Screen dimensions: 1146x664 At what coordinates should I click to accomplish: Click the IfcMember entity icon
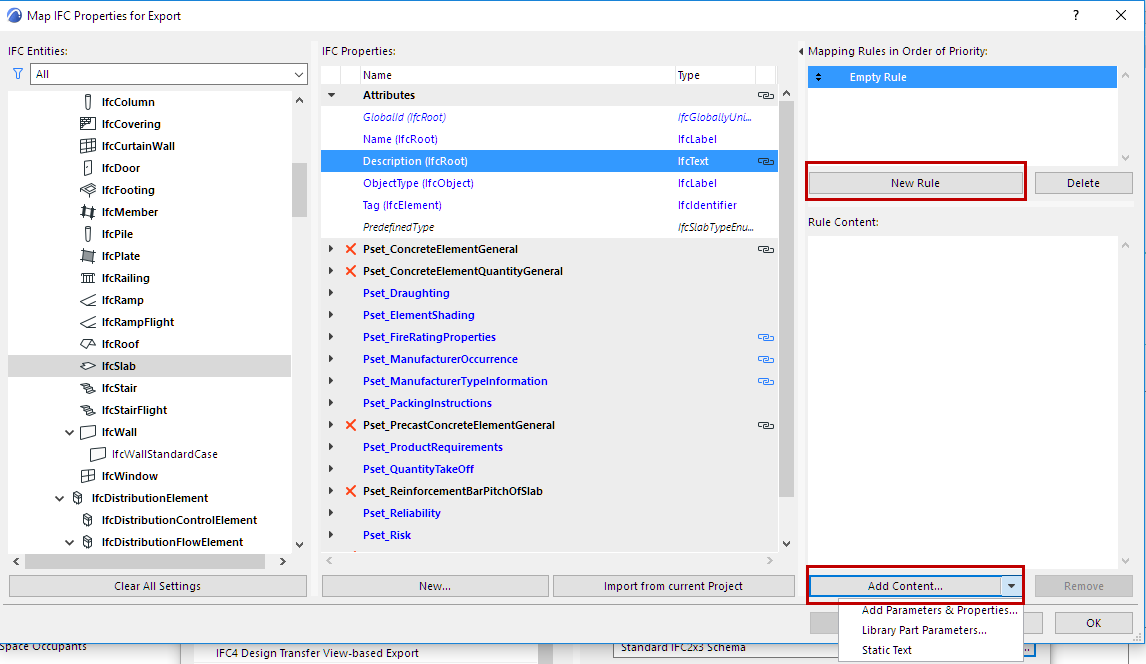click(x=88, y=211)
